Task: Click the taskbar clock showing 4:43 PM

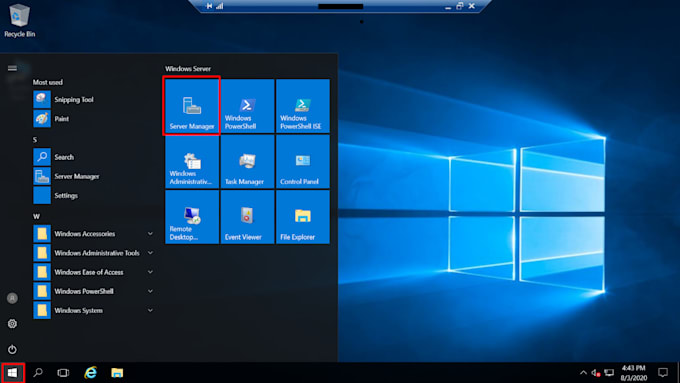Action: point(634,373)
